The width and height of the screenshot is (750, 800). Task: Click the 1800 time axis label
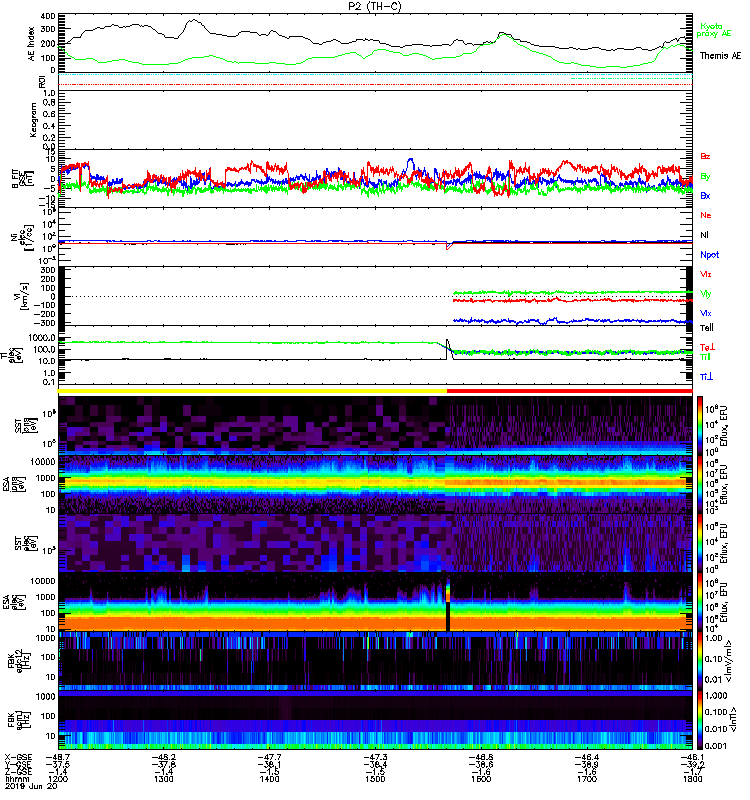point(692,779)
